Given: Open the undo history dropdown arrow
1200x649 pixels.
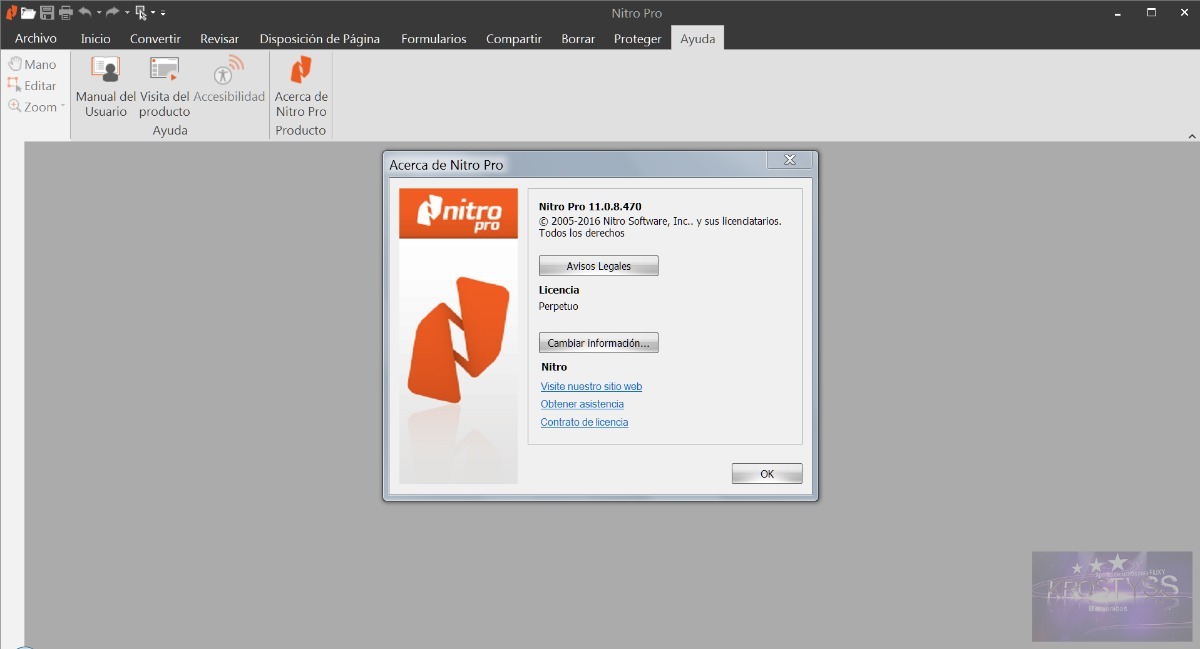Looking at the screenshot, I should pyautogui.click(x=99, y=13).
